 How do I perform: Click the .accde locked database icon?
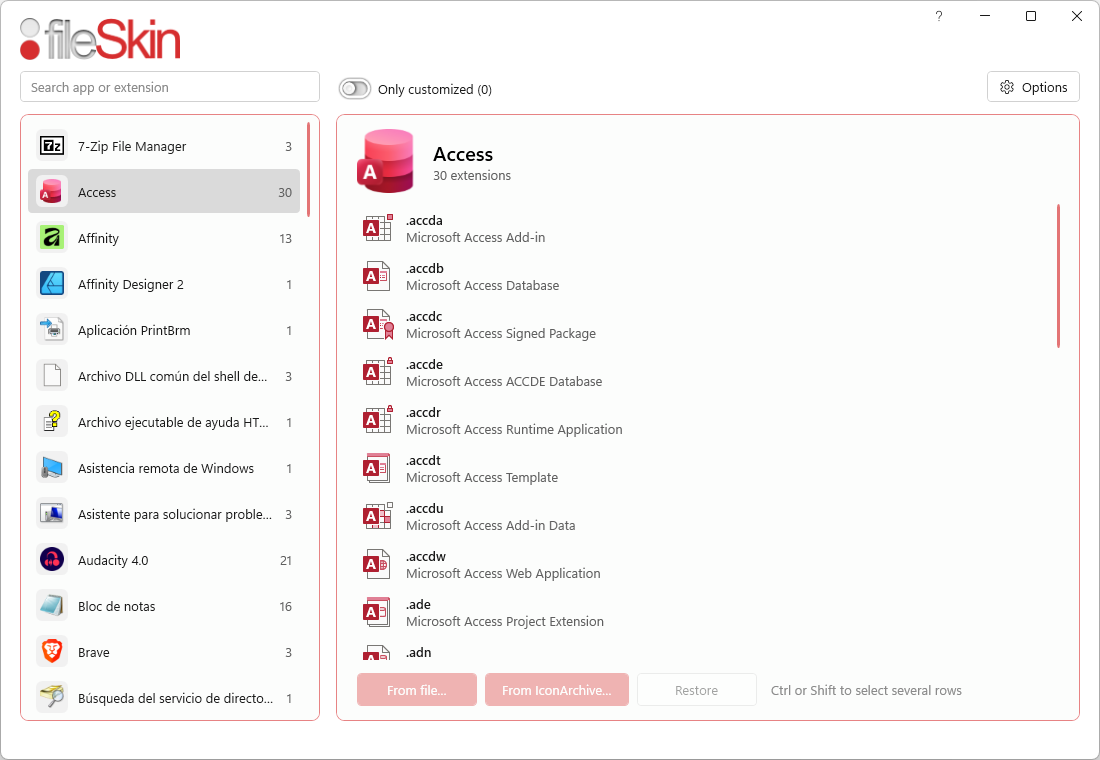377,372
